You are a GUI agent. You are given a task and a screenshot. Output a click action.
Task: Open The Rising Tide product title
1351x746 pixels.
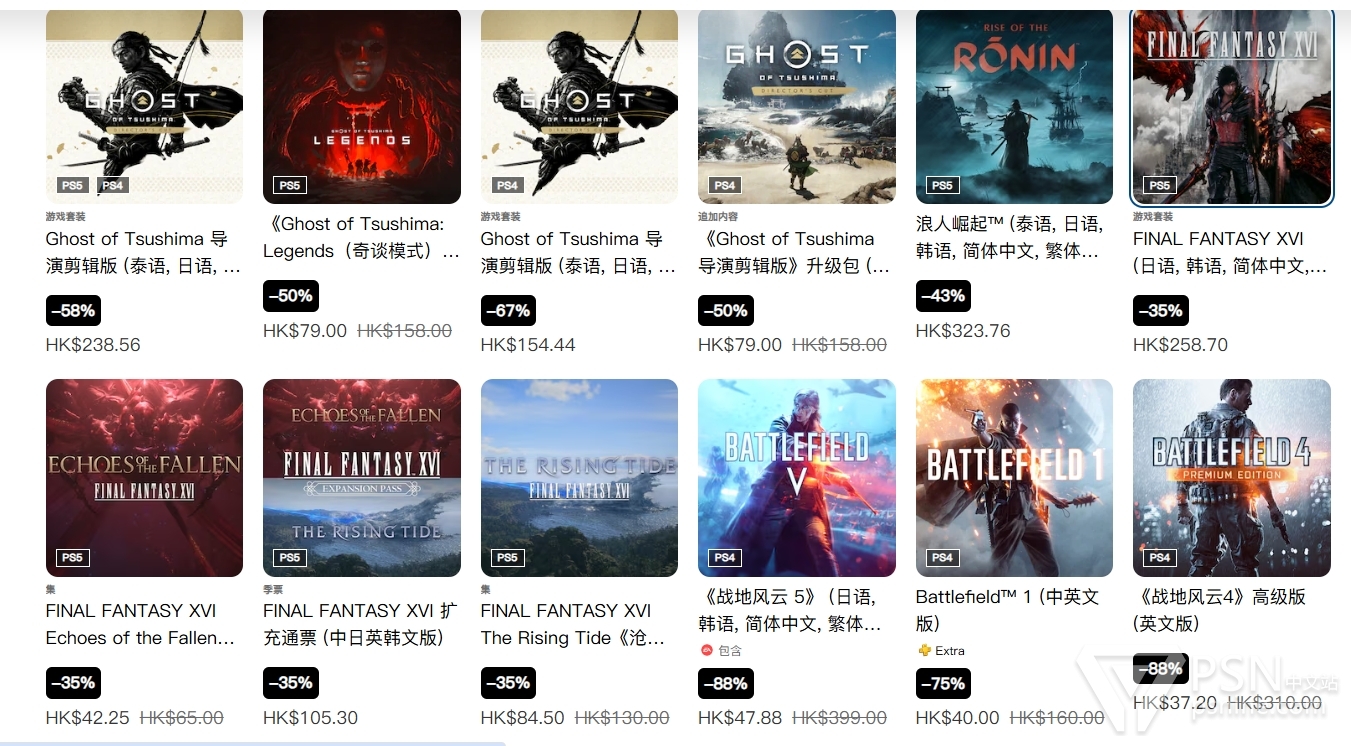[573, 624]
